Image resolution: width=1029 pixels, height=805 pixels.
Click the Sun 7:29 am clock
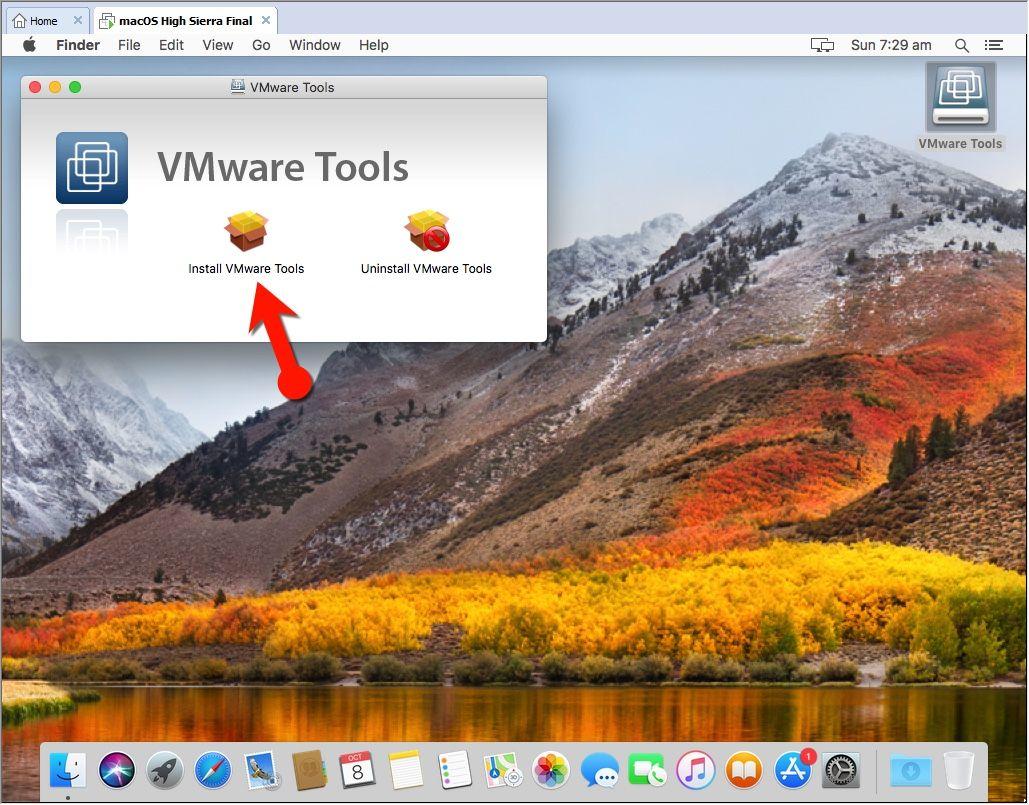[891, 45]
